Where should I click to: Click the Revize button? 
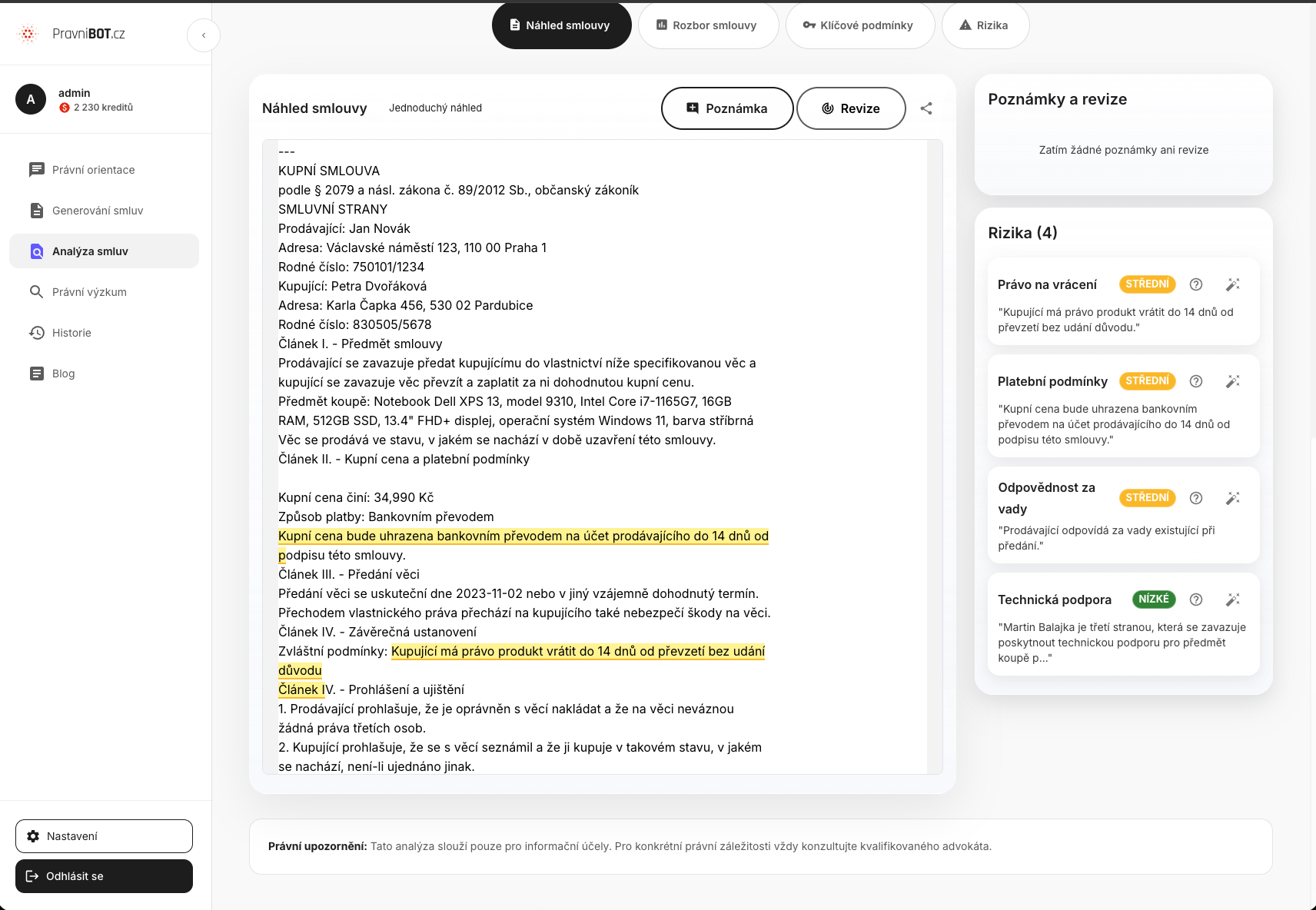[x=851, y=108]
